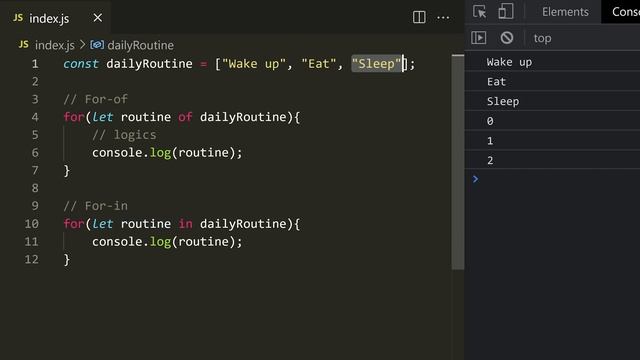Click the dailyRoutine variable symbol icon
This screenshot has height=360, width=640.
97,45
